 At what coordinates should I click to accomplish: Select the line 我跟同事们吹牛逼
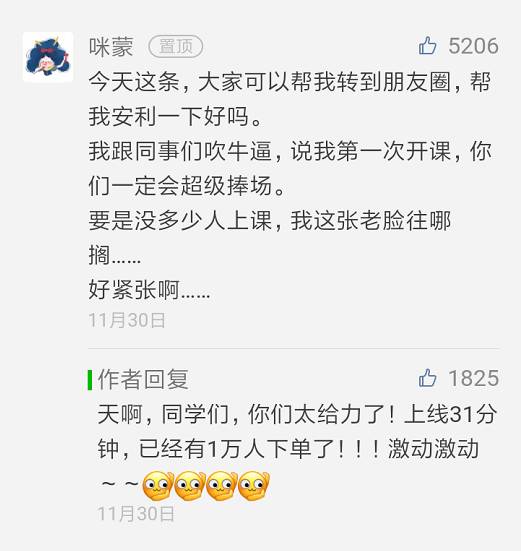[290, 151]
